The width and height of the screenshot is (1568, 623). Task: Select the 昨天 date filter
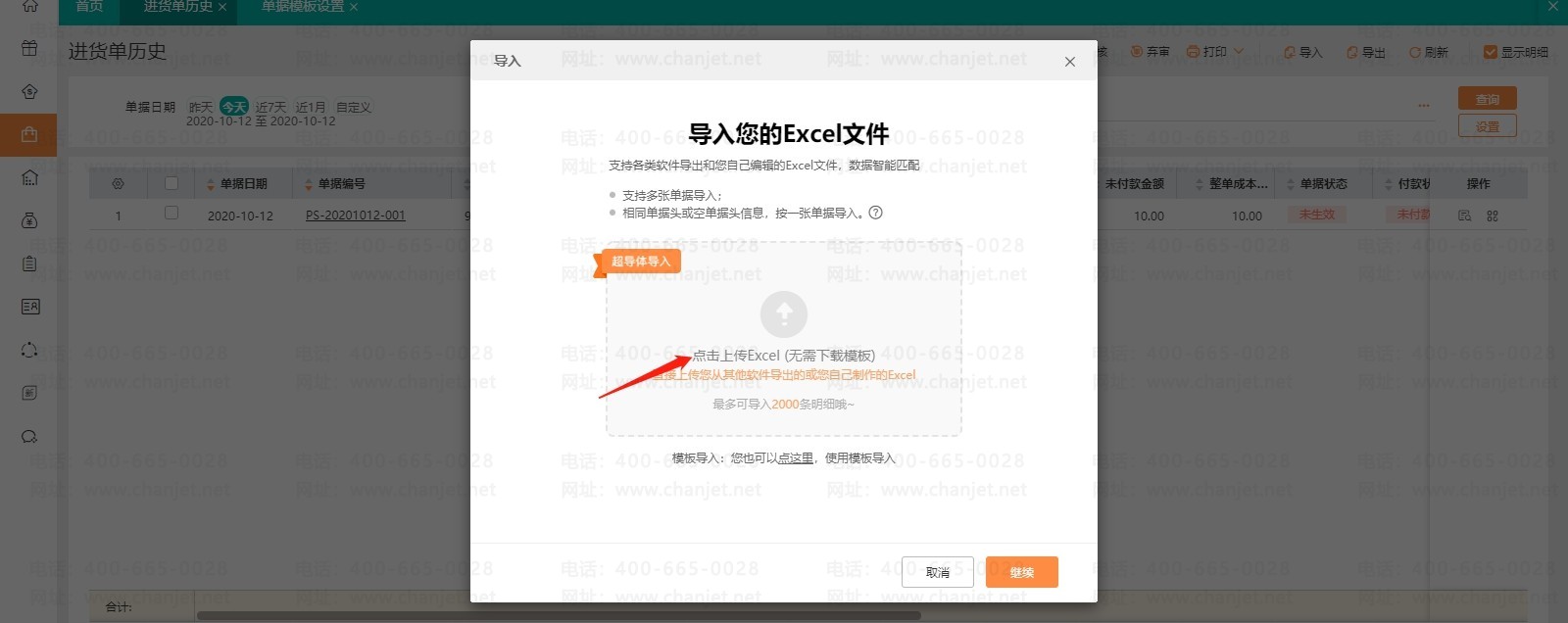point(201,107)
